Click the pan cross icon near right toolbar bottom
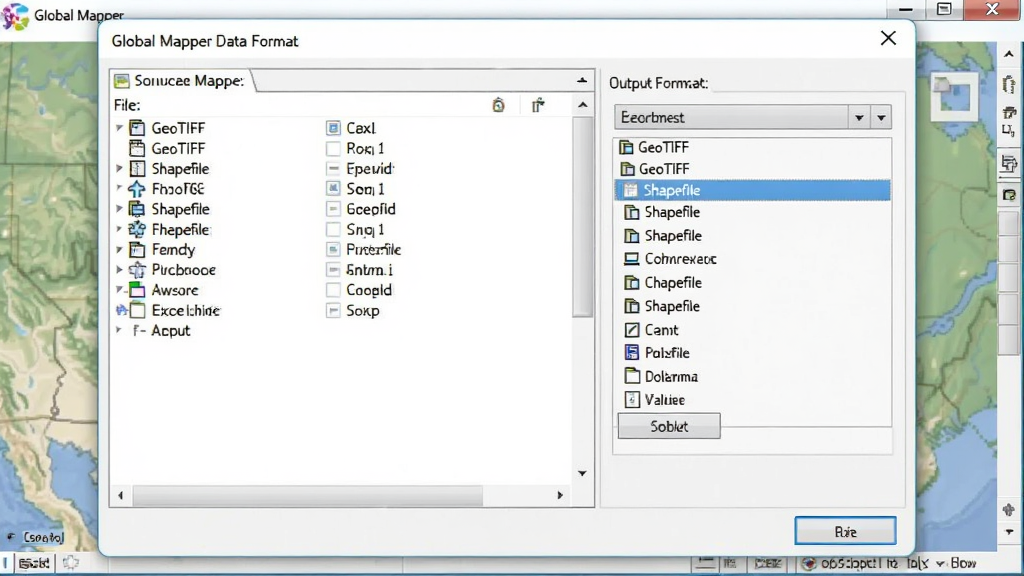Image resolution: width=1024 pixels, height=576 pixels. tap(1008, 510)
